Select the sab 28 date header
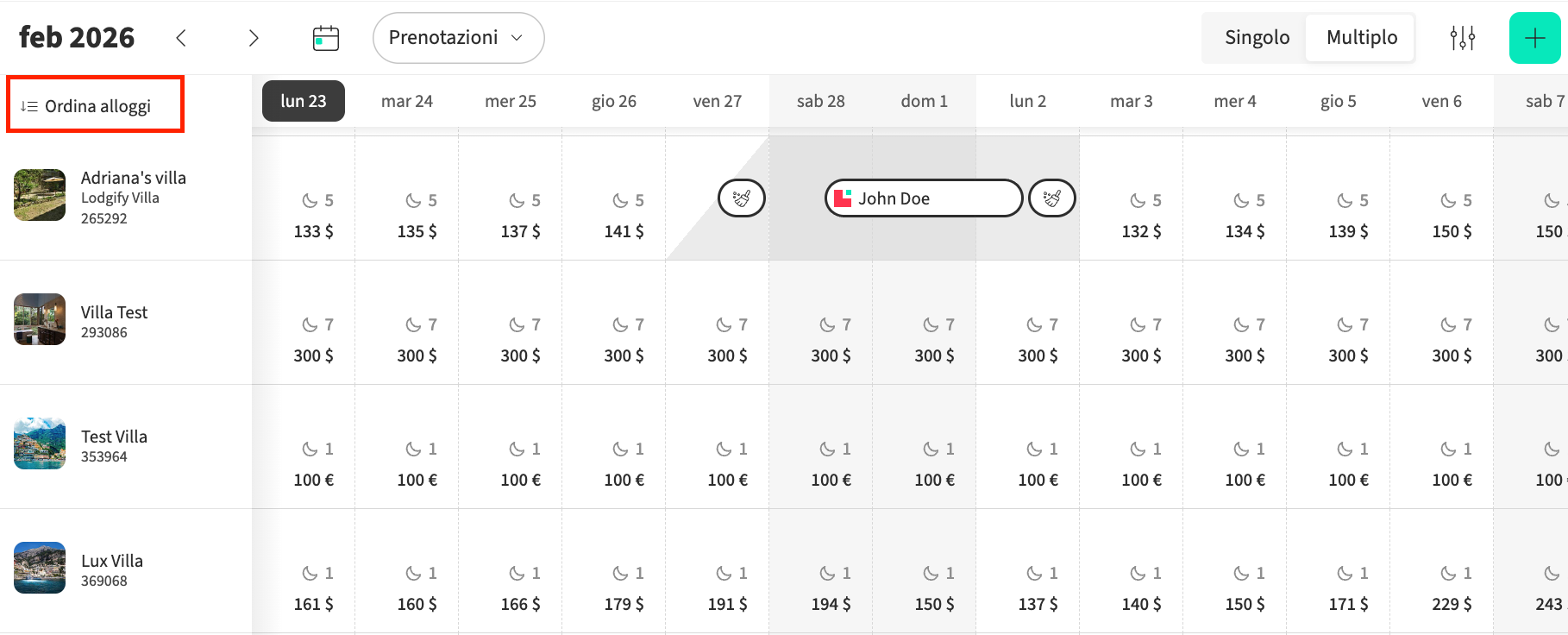This screenshot has width=1568, height=635. (x=820, y=101)
